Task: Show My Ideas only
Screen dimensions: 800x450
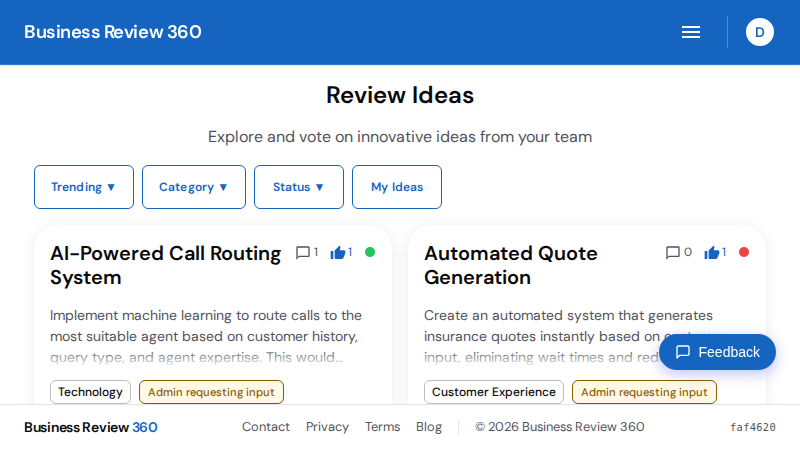Action: [397, 187]
